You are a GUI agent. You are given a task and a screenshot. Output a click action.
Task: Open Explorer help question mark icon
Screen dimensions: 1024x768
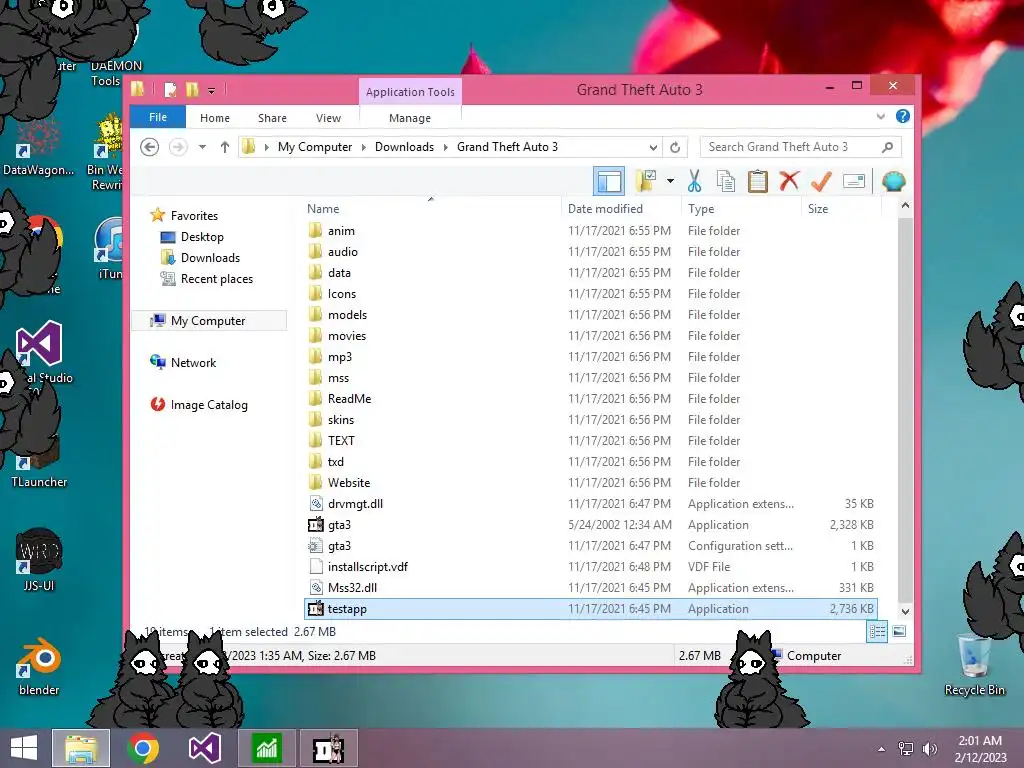pyautogui.click(x=903, y=116)
